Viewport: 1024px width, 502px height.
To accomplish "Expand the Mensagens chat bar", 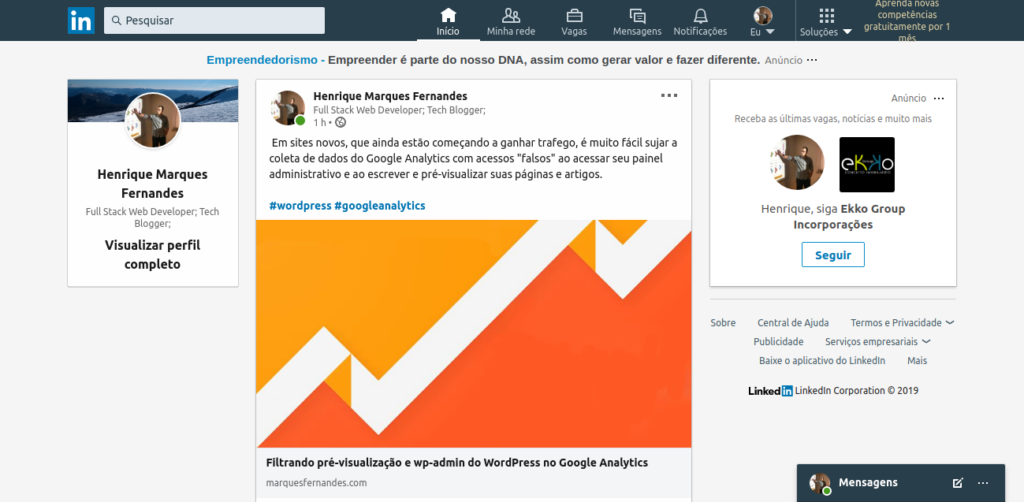I will [x=901, y=483].
